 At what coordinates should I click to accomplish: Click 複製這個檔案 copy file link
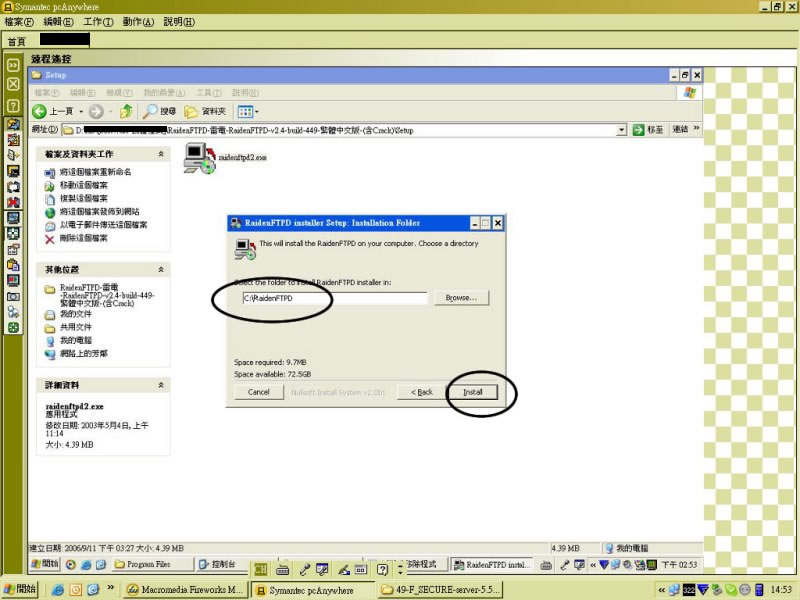84,198
